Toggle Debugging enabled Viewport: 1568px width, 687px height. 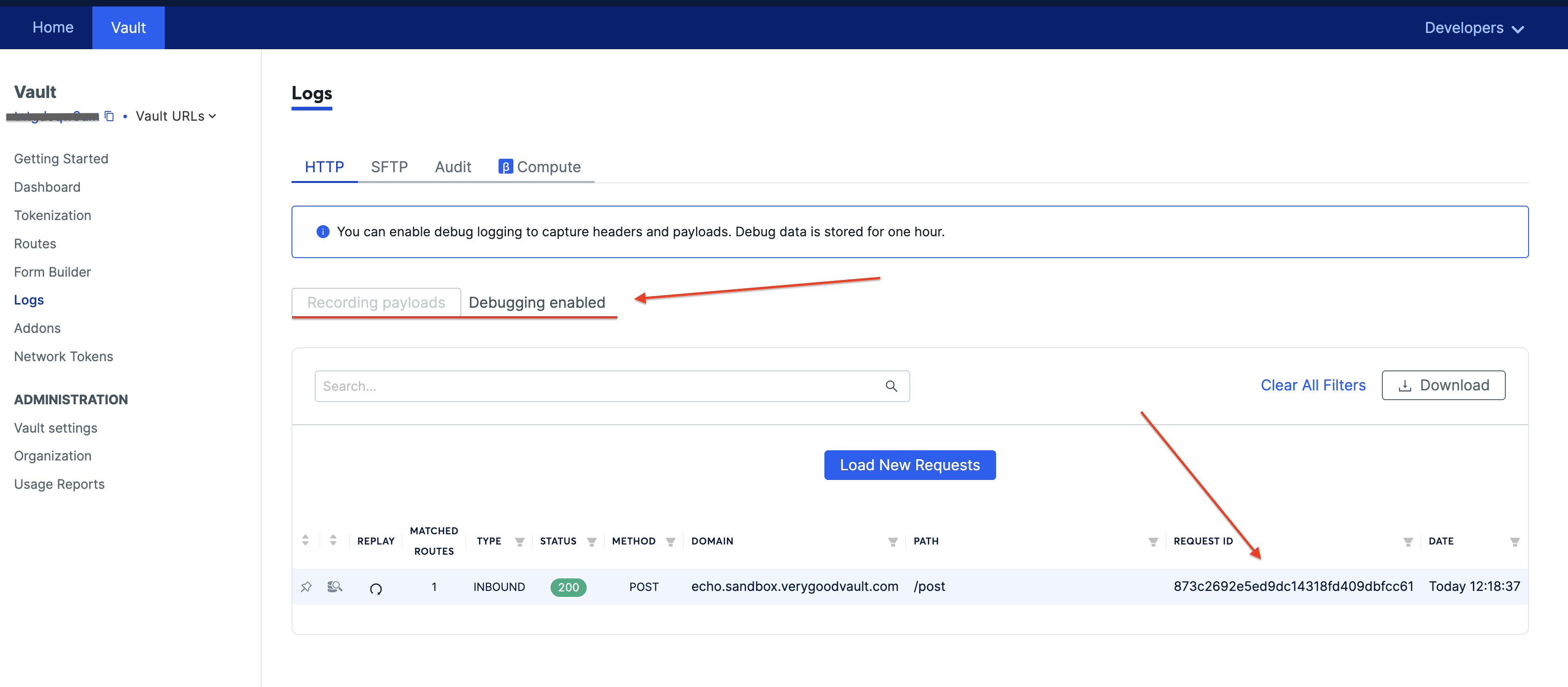537,303
